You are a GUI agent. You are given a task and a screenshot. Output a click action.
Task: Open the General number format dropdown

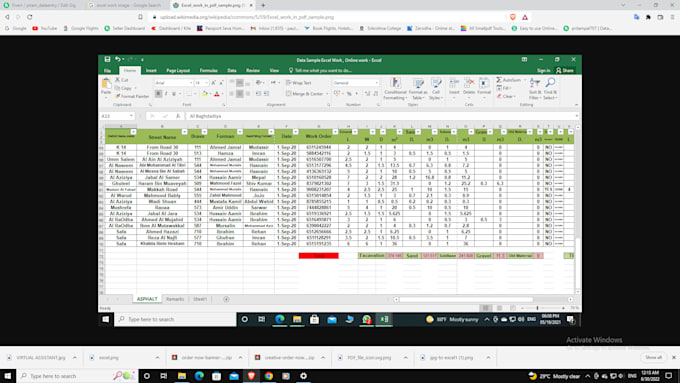pyautogui.click(x=377, y=83)
